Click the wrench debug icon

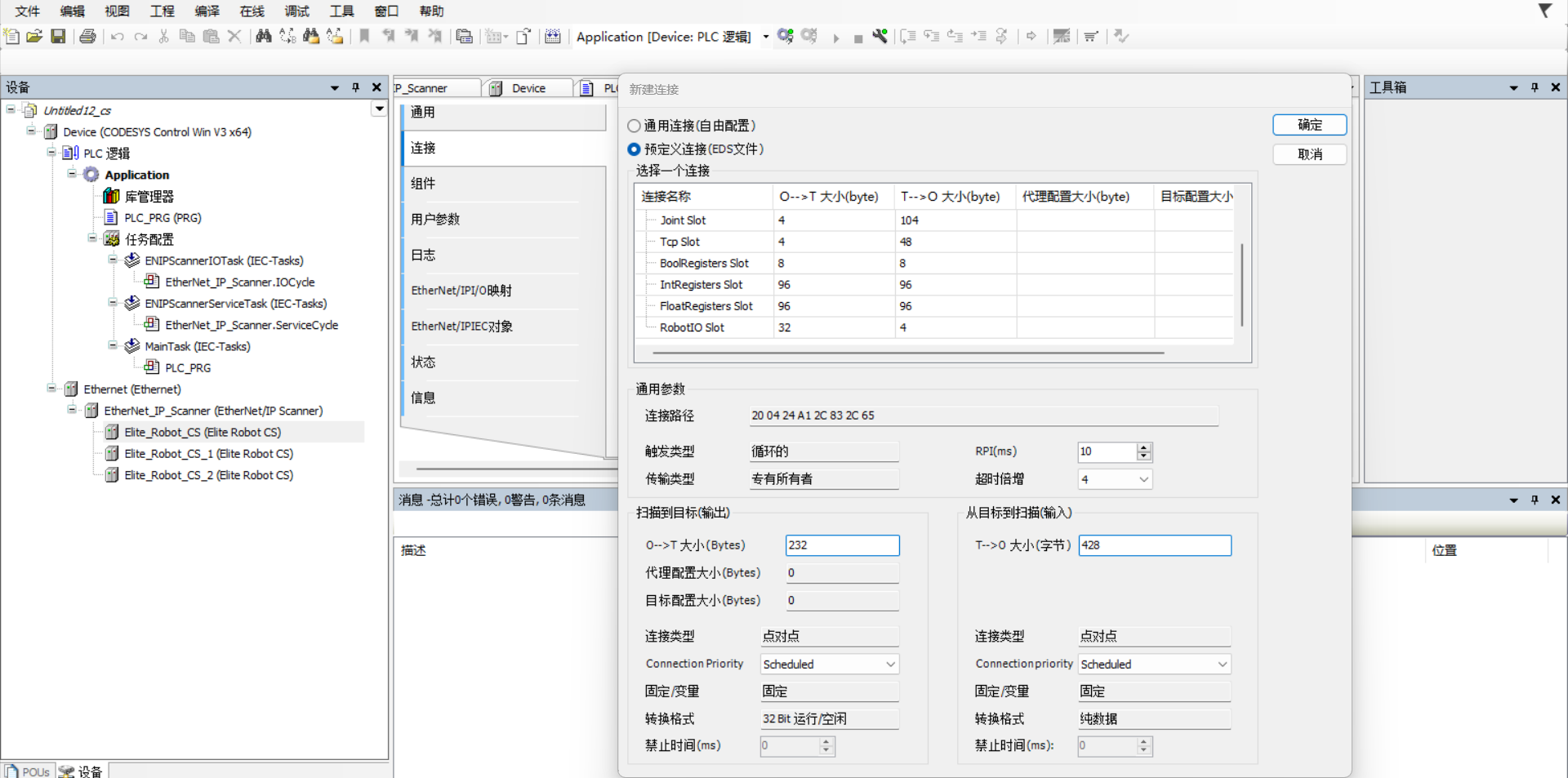tap(880, 36)
